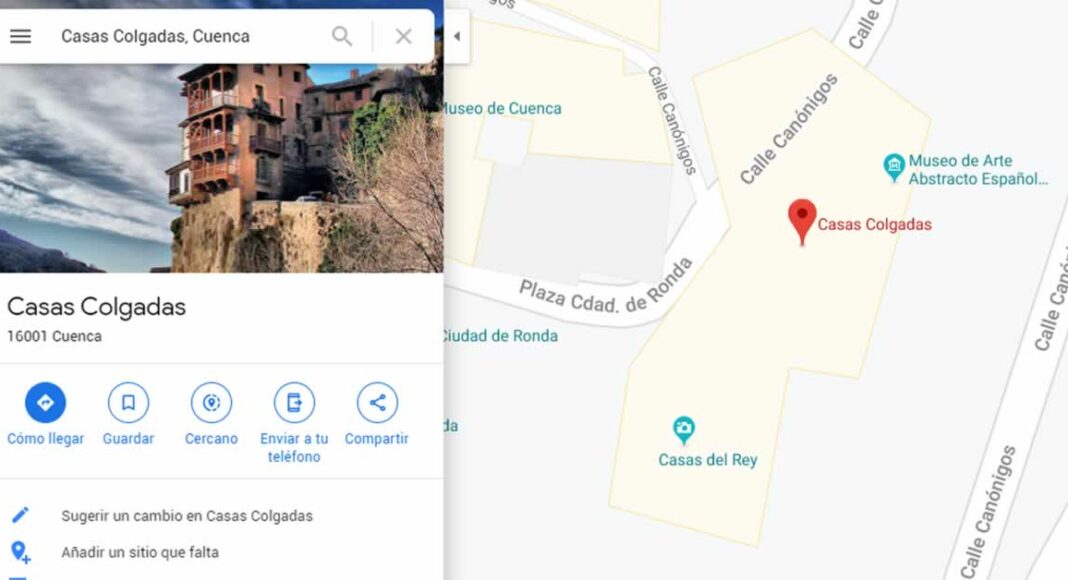This screenshot has width=1068, height=580.
Task: Share location with the Compartir icon
Action: pos(377,402)
